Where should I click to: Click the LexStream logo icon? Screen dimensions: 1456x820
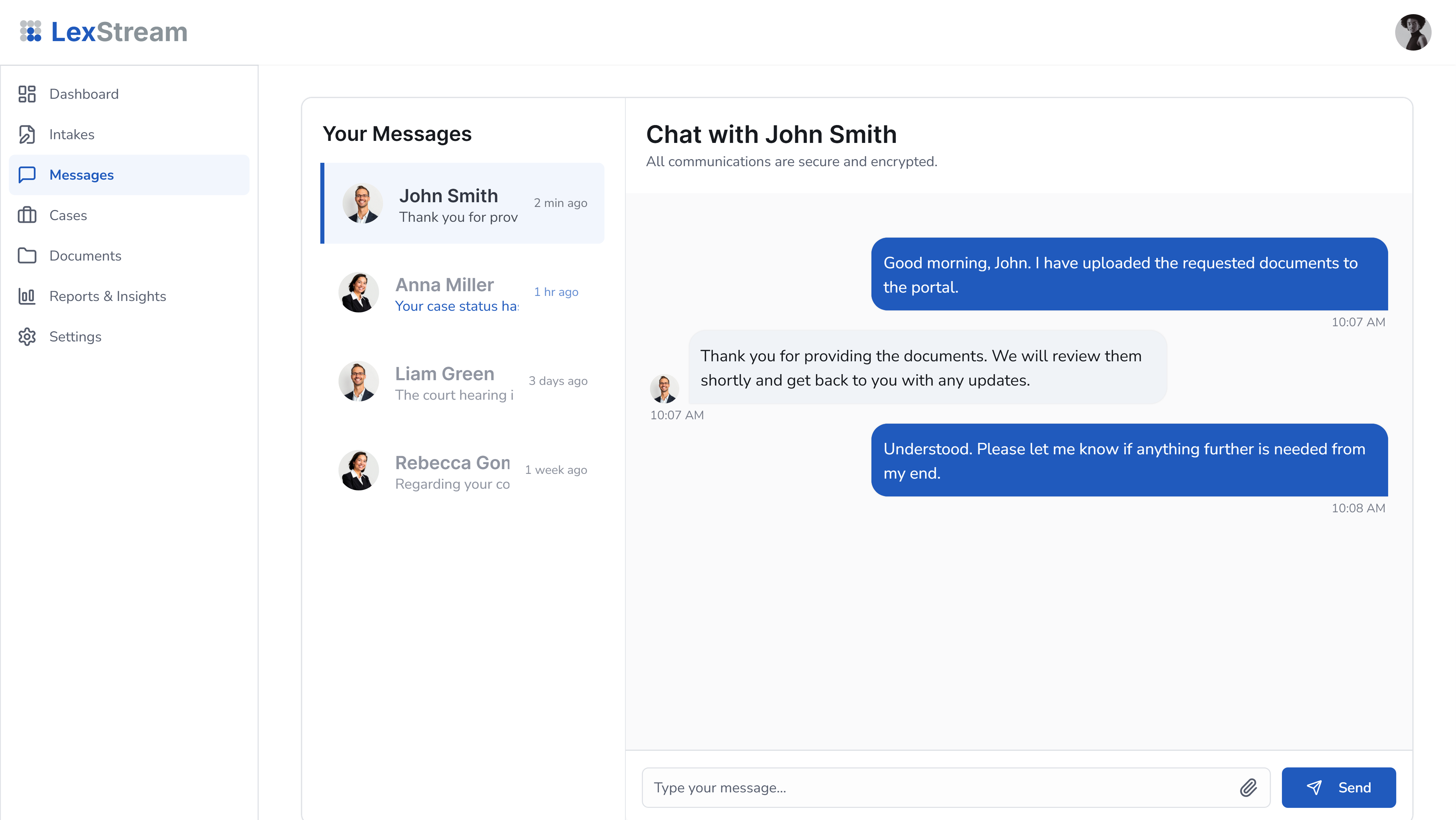point(31,32)
